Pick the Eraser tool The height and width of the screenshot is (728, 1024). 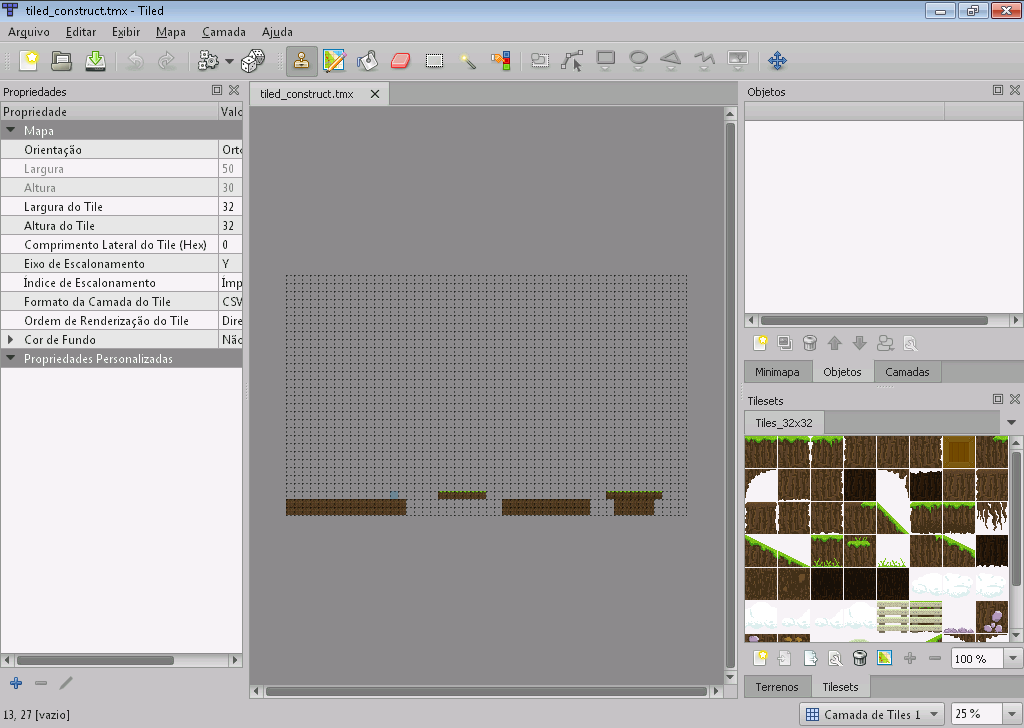400,60
